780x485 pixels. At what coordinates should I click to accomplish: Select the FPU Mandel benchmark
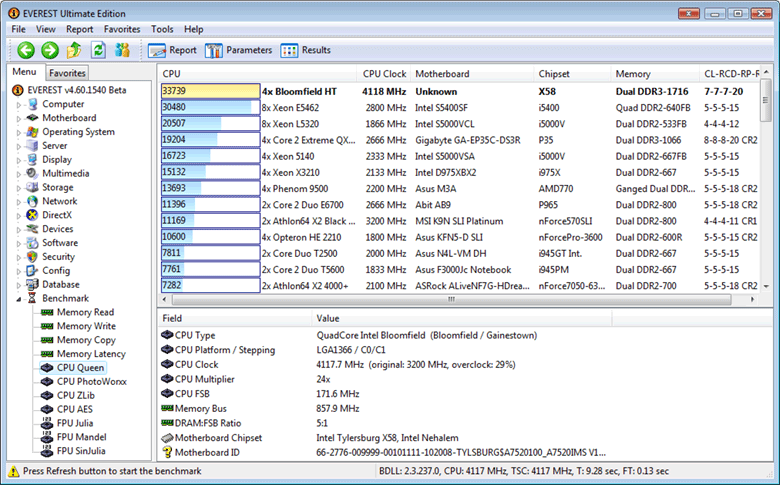[82, 437]
